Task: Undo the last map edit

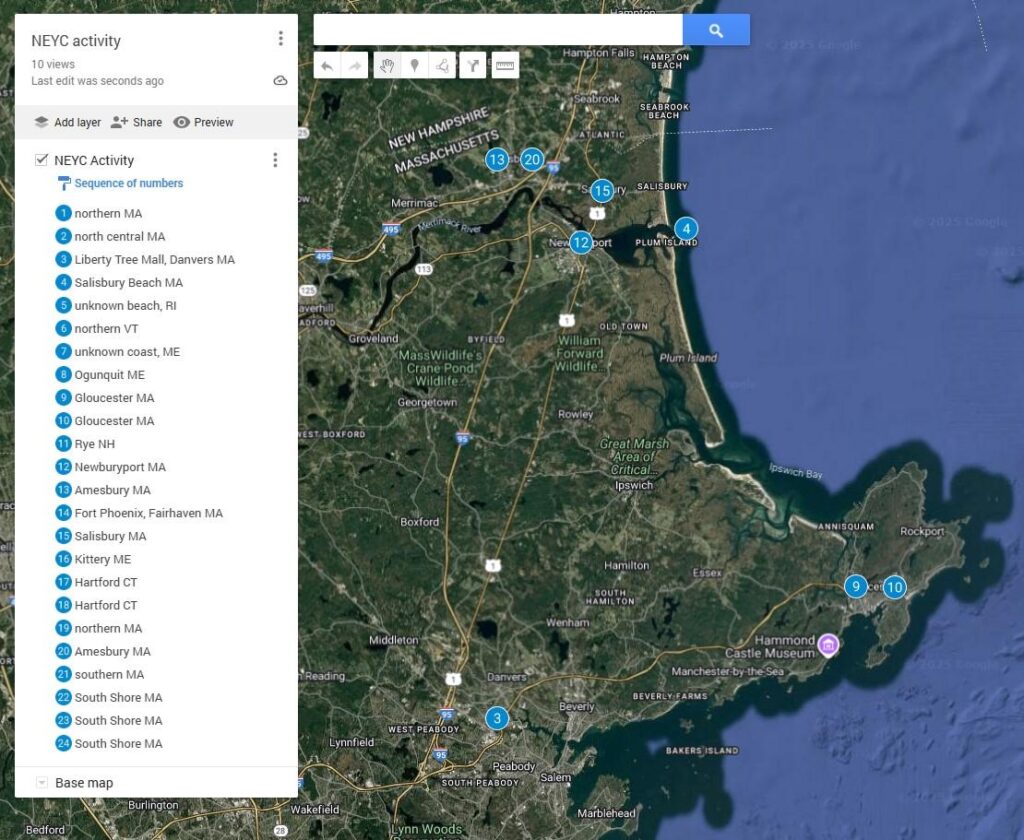Action: click(328, 64)
